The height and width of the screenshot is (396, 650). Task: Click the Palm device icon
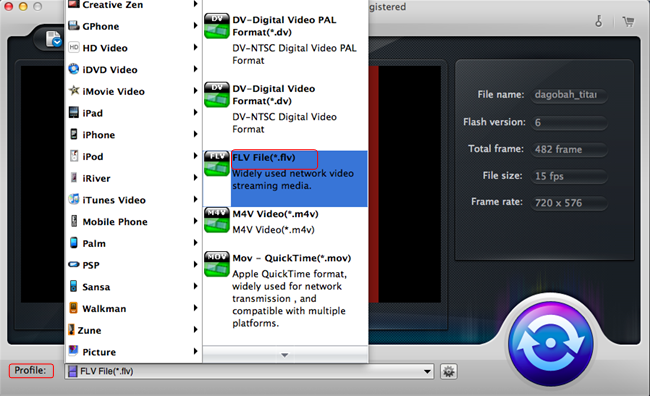[74, 243]
